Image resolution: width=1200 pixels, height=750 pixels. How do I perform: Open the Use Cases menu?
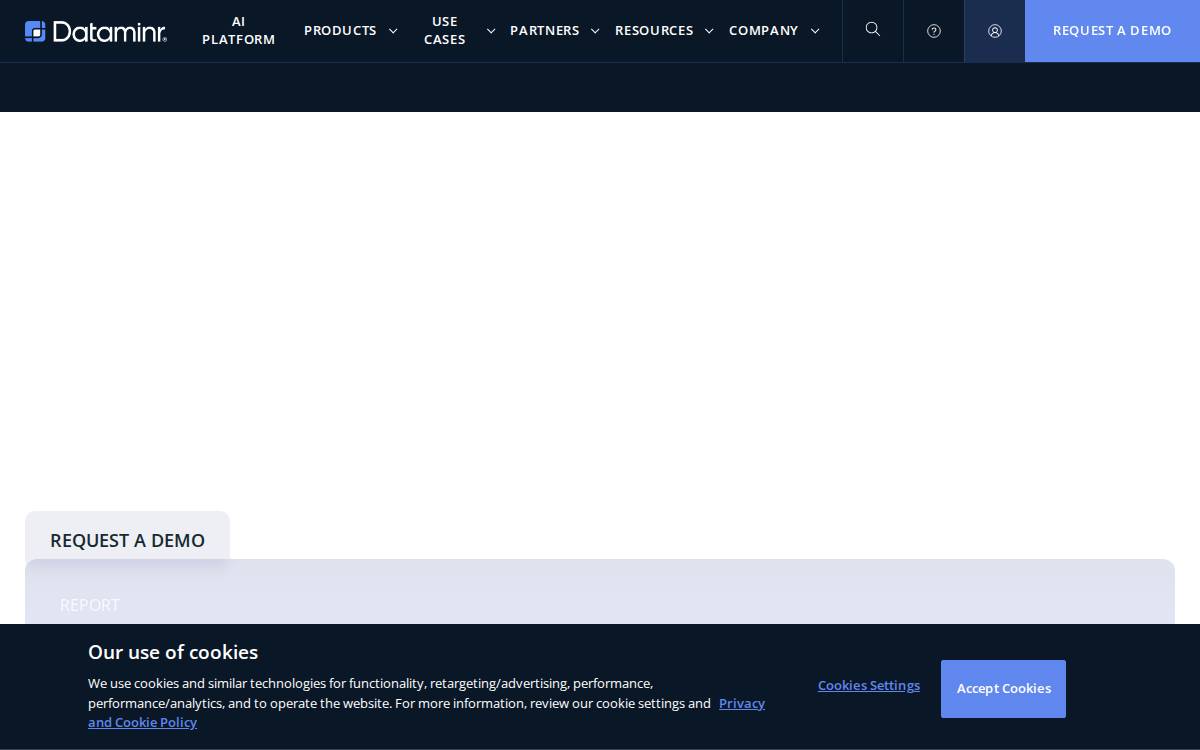click(445, 30)
